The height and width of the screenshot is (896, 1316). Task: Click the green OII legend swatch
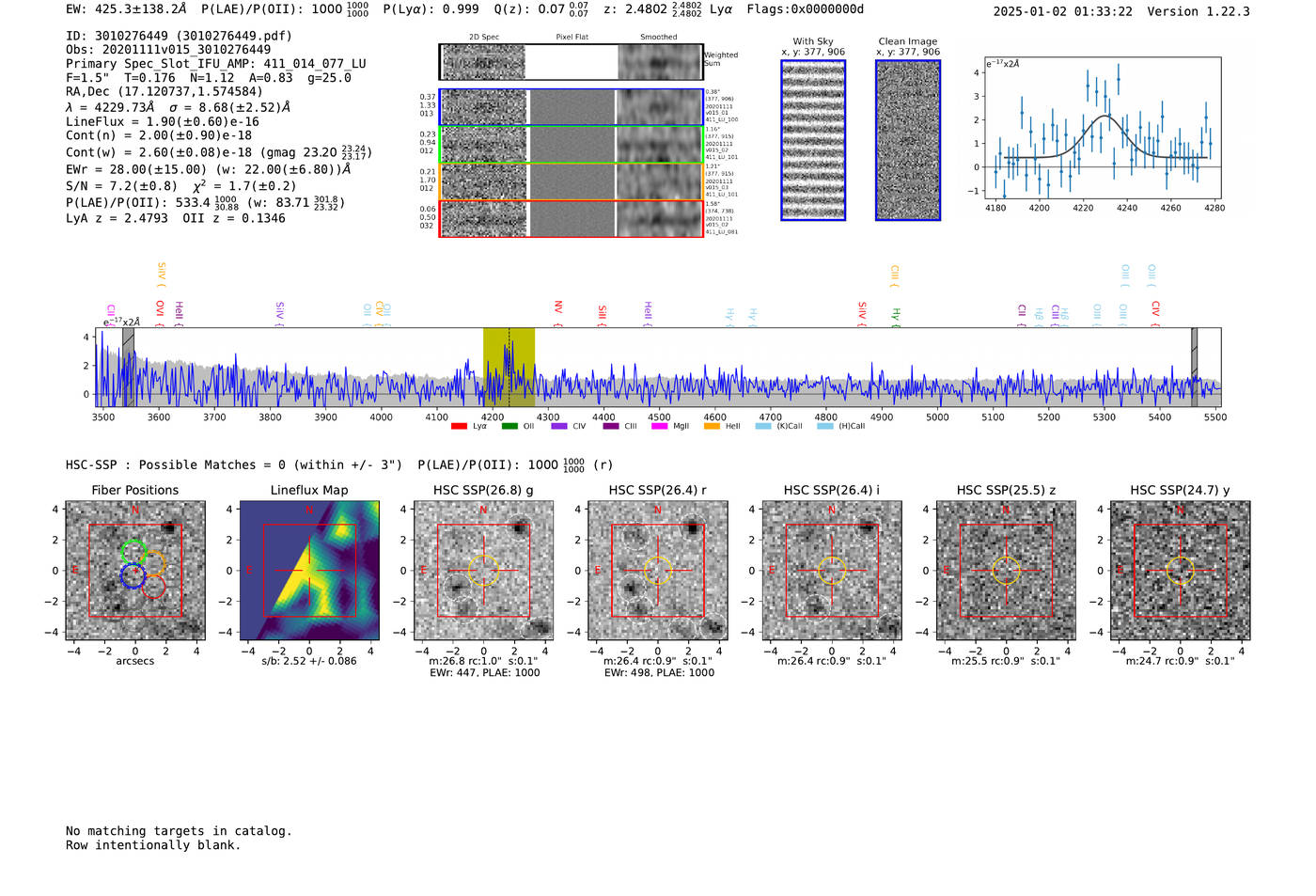(509, 426)
